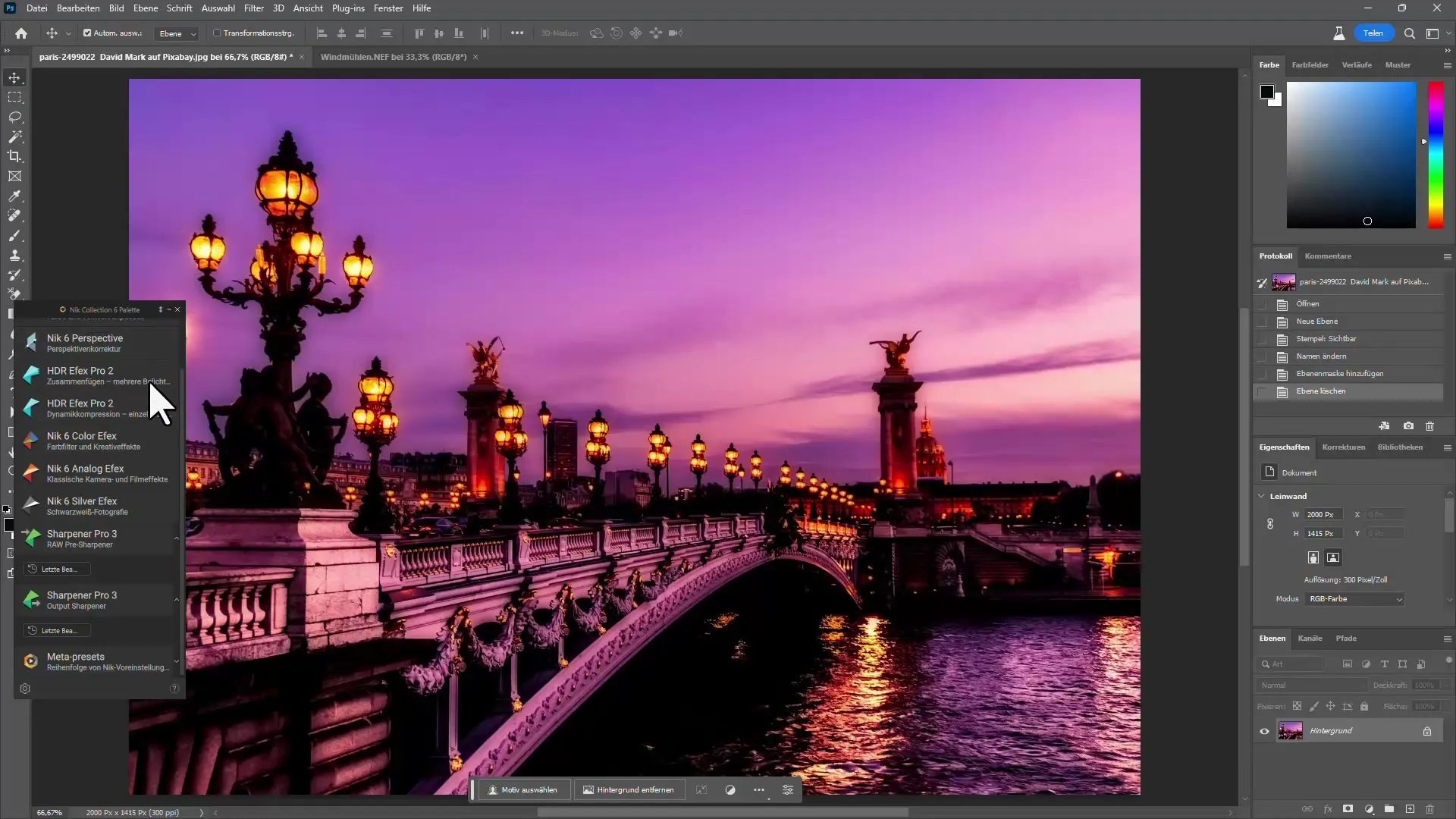Click the Sharpener Pro 3 Output Sharpener
Viewport: 1456px width, 819px height.
point(82,599)
